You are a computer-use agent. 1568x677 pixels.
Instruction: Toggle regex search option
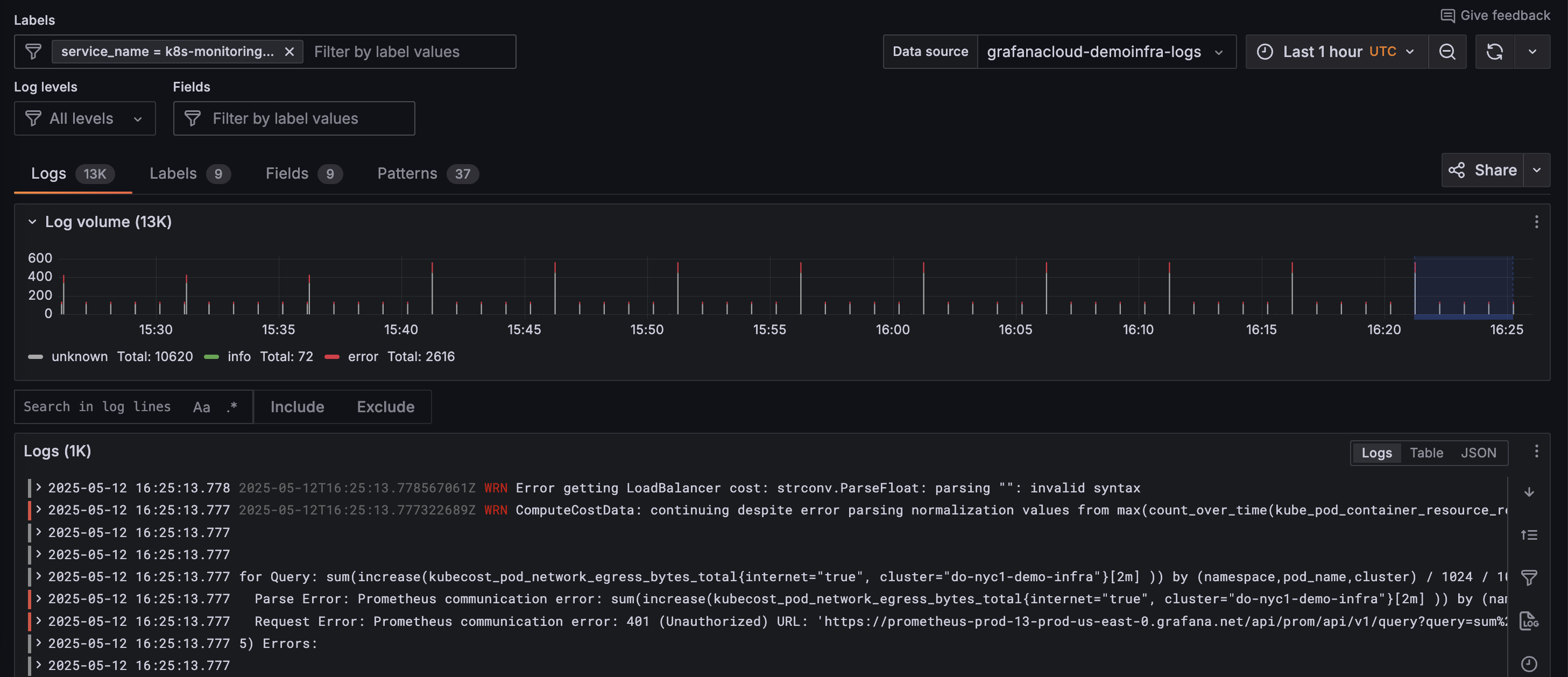(x=232, y=407)
